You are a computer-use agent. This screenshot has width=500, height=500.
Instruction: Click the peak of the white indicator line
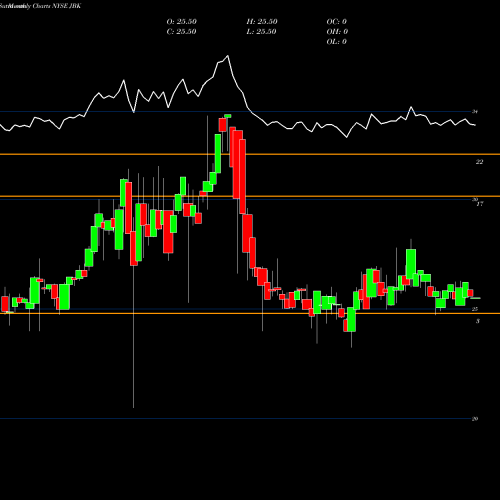pos(228,56)
